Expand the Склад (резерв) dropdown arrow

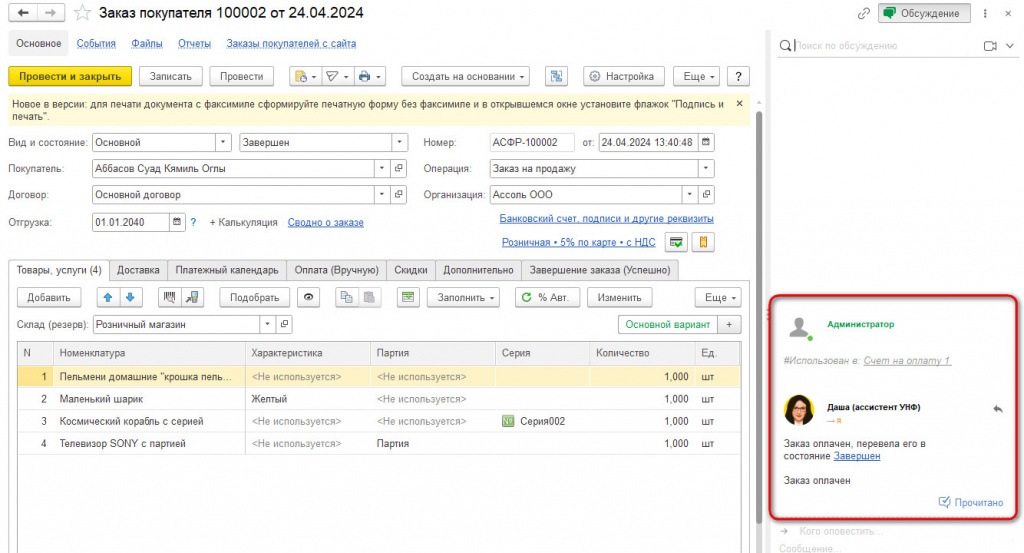(268, 324)
